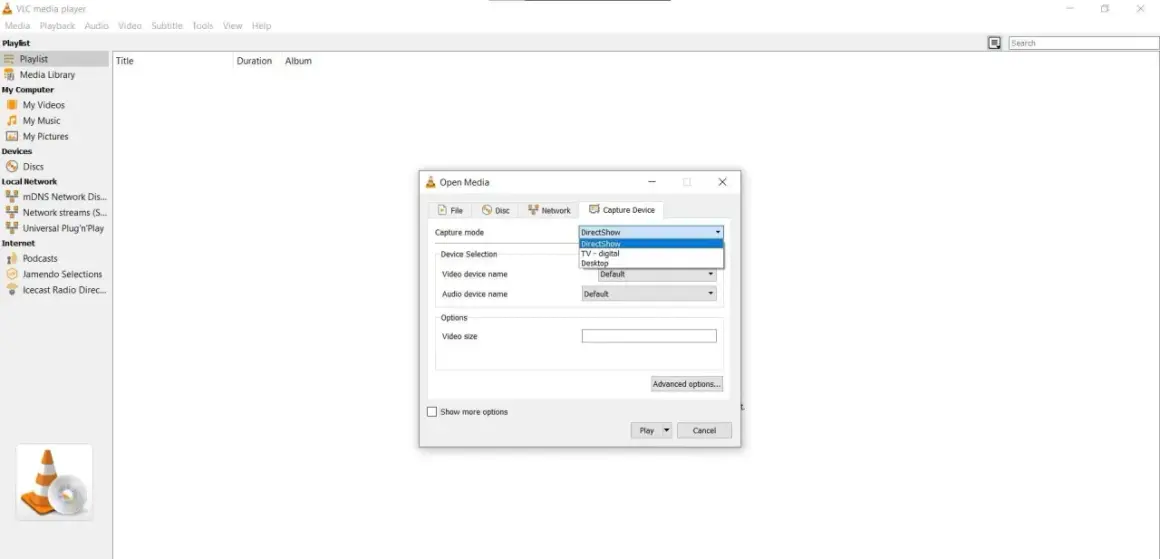Sort playlist by Album column header
The image size is (1160, 559).
click(298, 61)
